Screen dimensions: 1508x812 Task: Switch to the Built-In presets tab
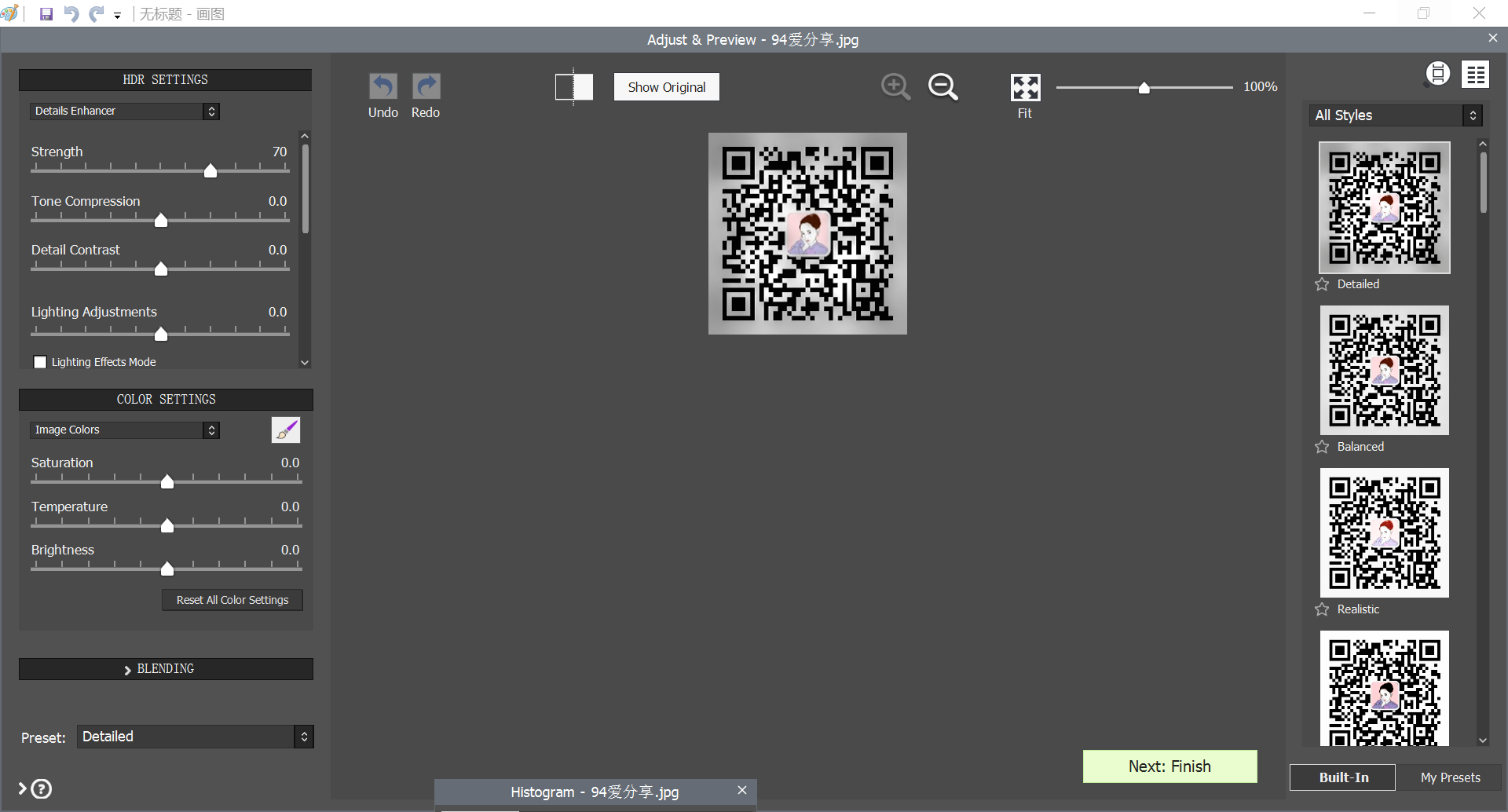pos(1343,777)
